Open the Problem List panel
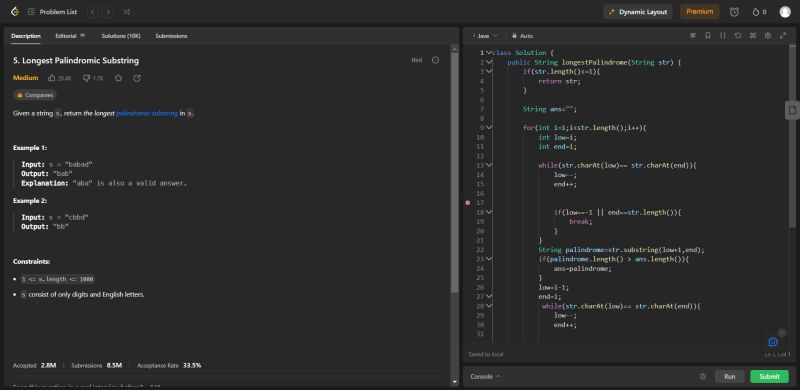Viewport: 800px width, 390px height. (x=53, y=12)
